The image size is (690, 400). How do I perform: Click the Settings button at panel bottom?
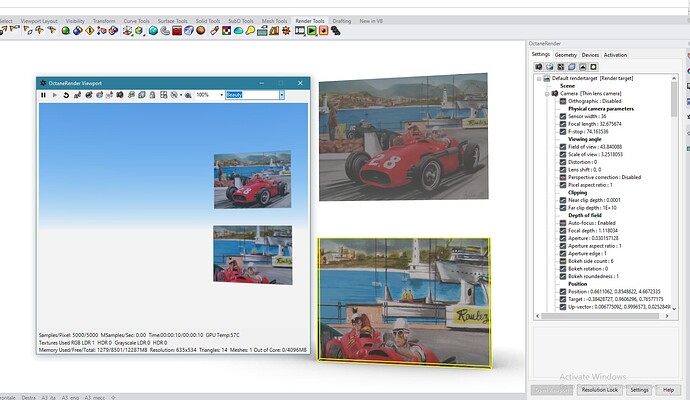click(x=641, y=389)
